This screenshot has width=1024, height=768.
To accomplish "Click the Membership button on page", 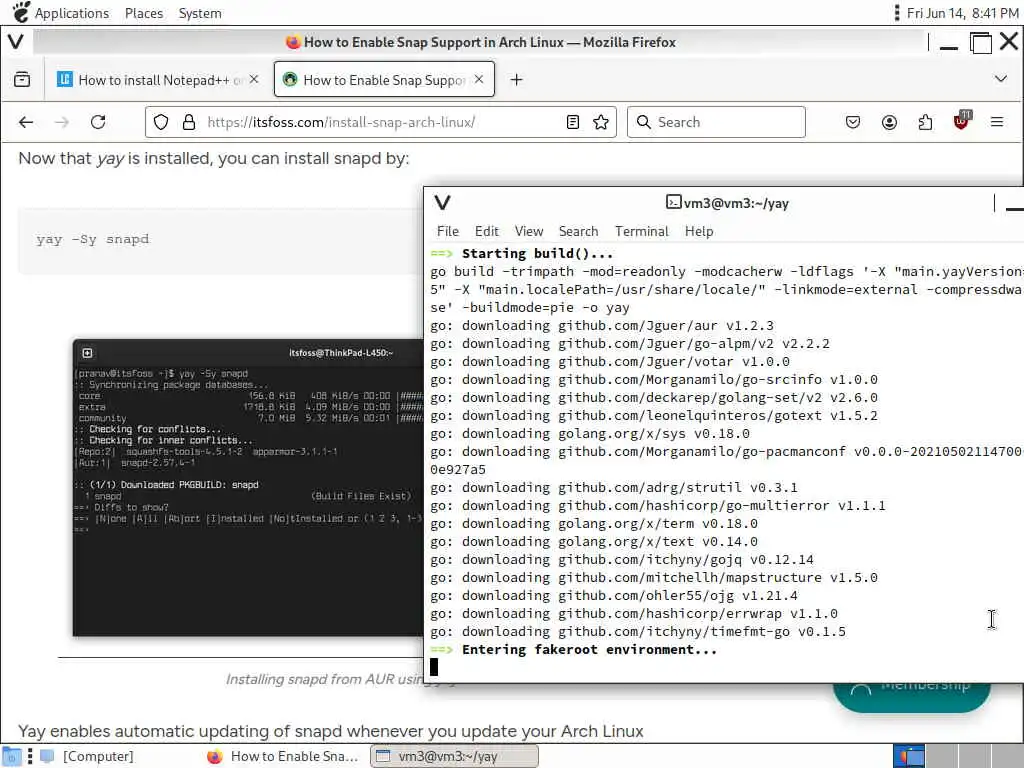I will coord(912,695).
